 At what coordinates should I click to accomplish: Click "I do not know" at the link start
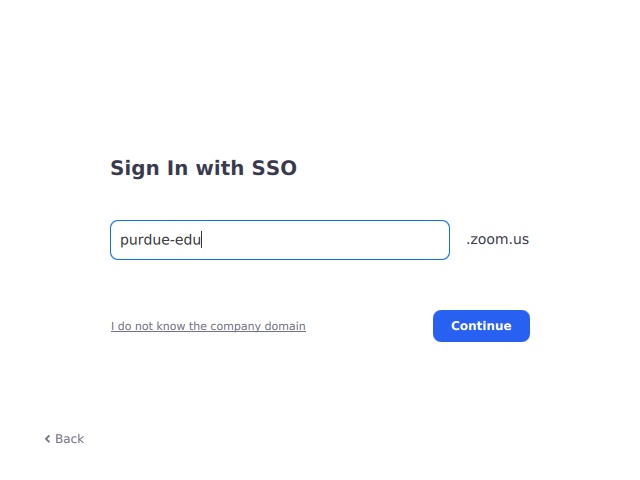pos(148,326)
